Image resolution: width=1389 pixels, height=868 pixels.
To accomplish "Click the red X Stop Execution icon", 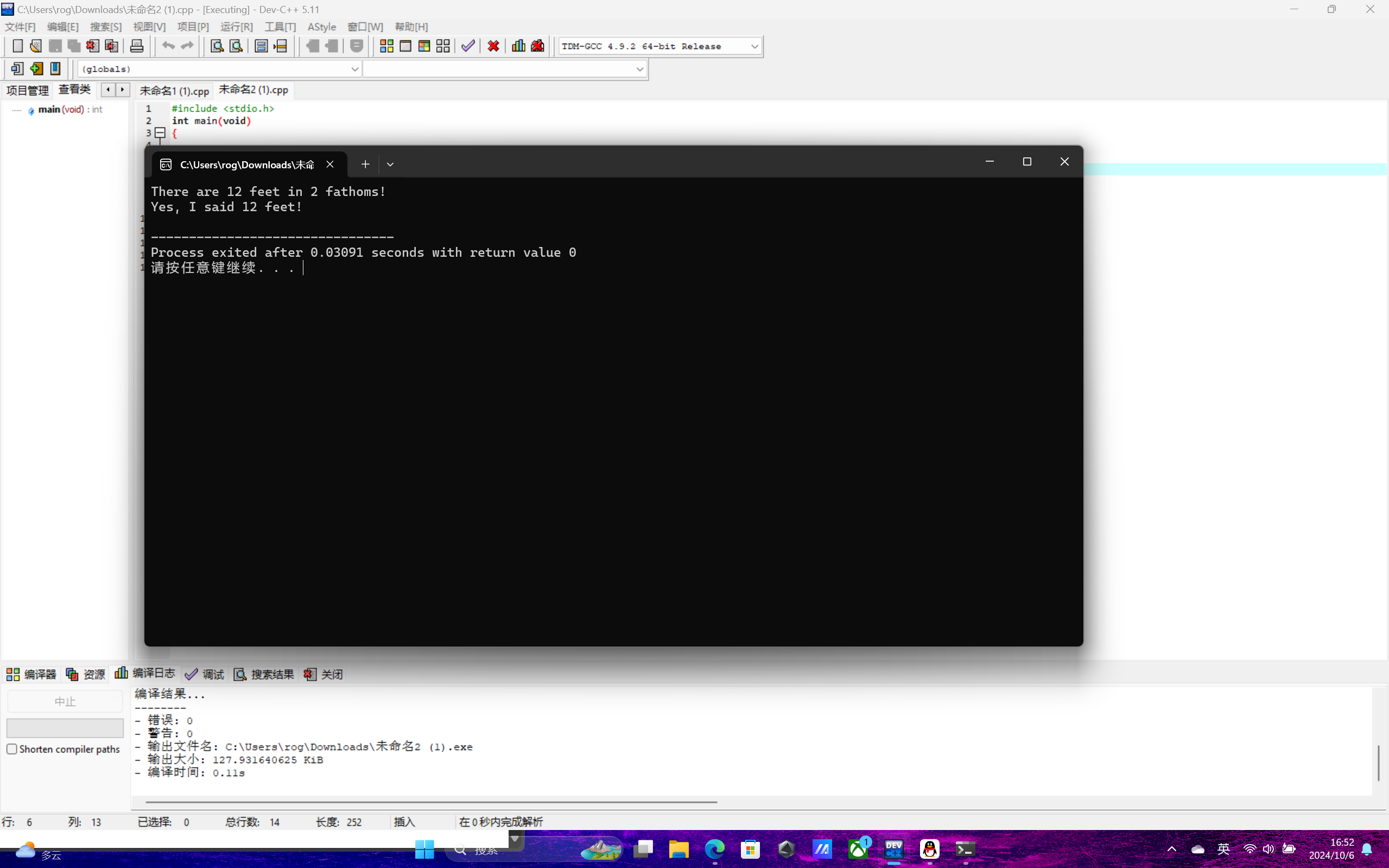I will coord(493,46).
